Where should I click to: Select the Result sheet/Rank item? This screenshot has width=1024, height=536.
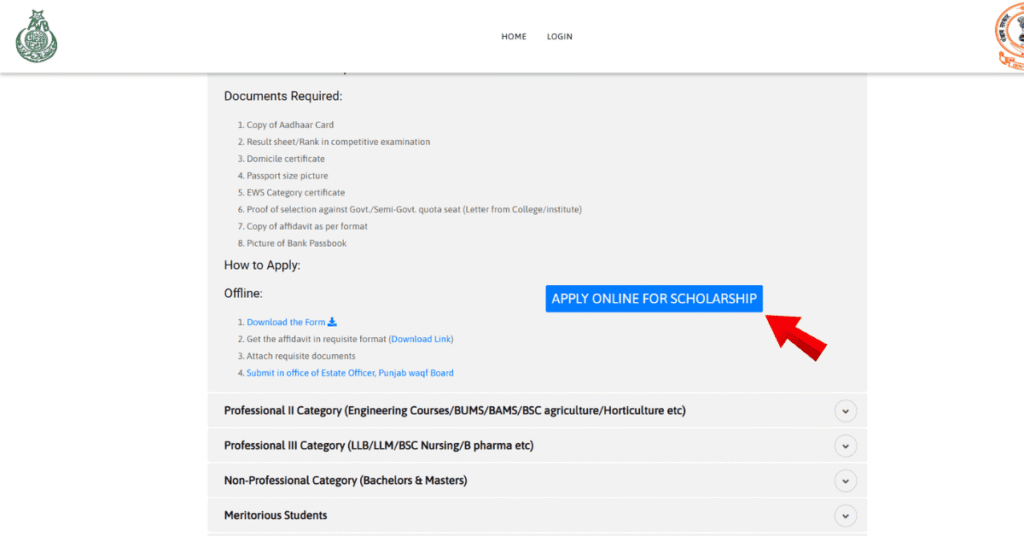(x=338, y=142)
